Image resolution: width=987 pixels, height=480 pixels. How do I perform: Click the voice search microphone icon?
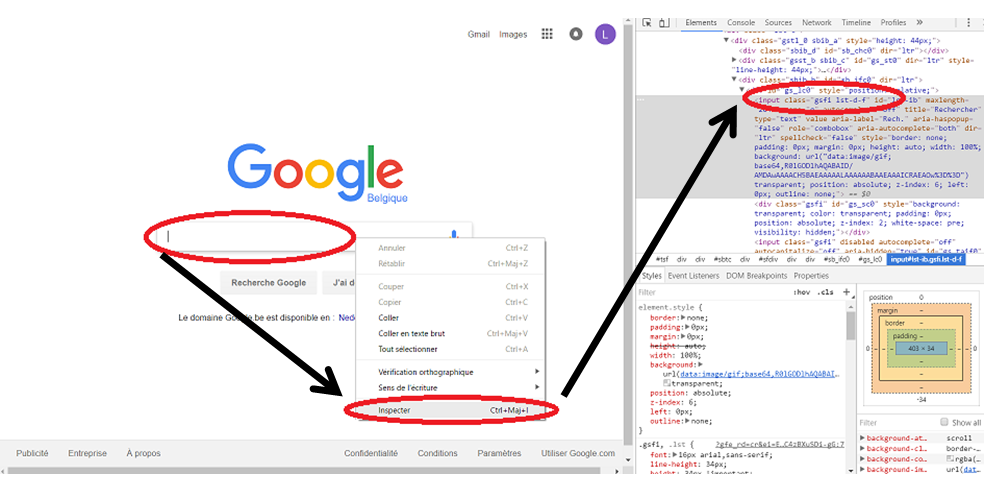[x=454, y=235]
